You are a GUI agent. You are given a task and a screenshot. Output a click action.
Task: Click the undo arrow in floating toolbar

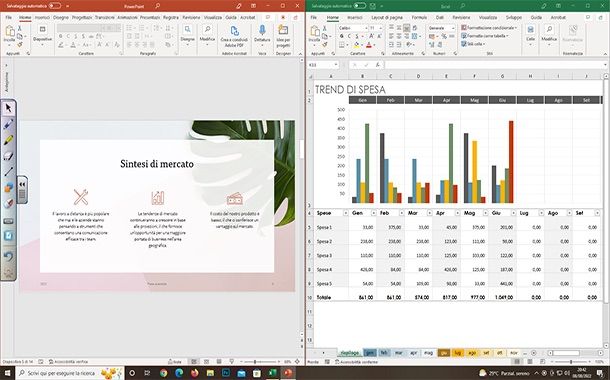[9, 256]
